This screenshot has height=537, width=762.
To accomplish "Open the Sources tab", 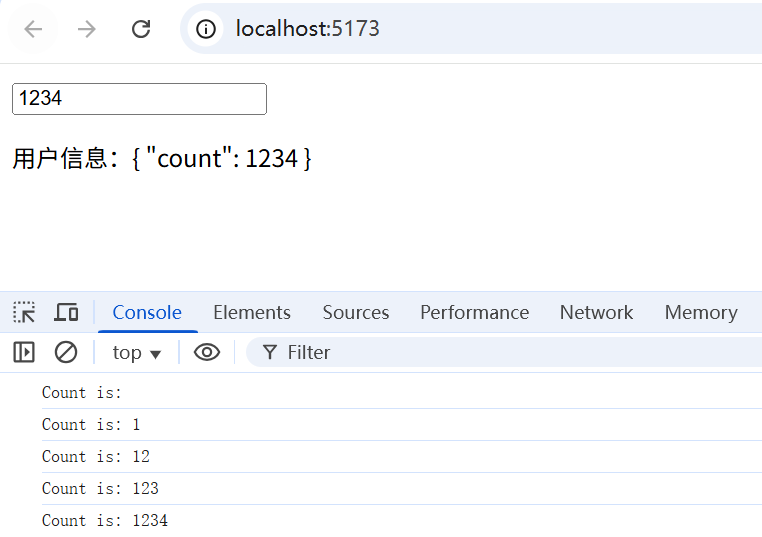I will [x=356, y=312].
